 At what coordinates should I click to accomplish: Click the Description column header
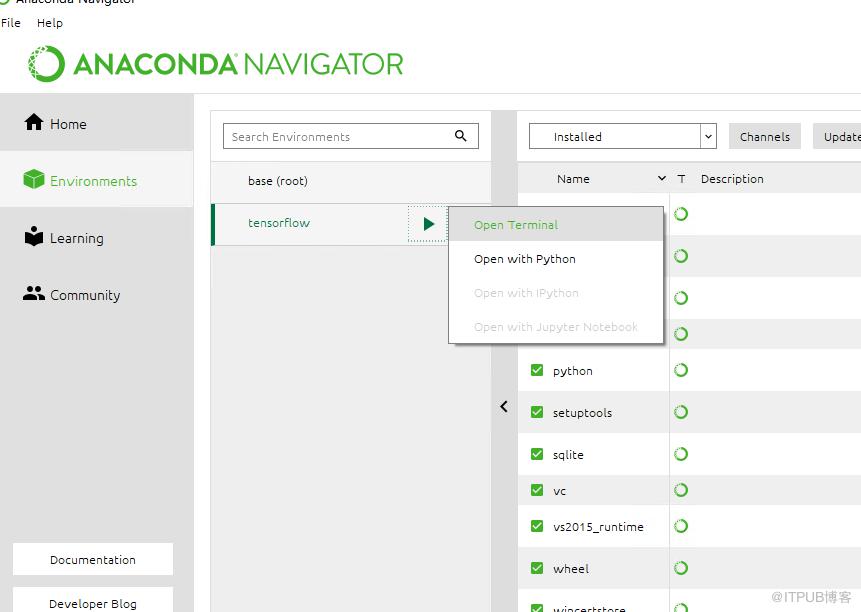coord(732,178)
